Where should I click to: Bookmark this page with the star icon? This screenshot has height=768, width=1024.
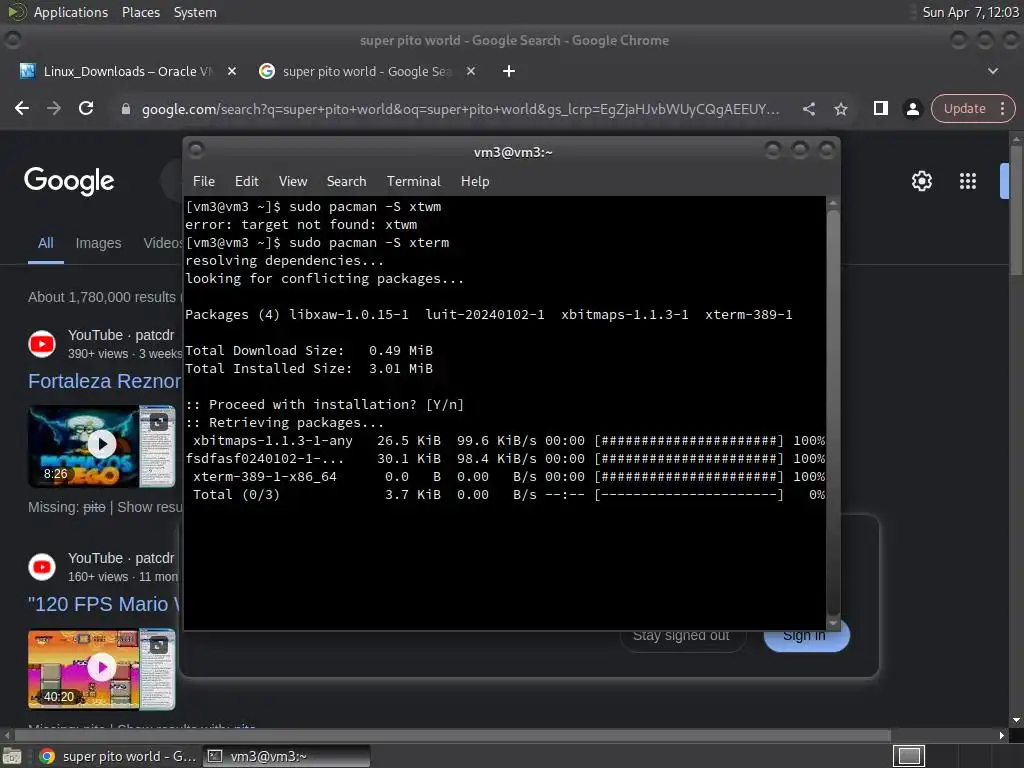coord(841,109)
